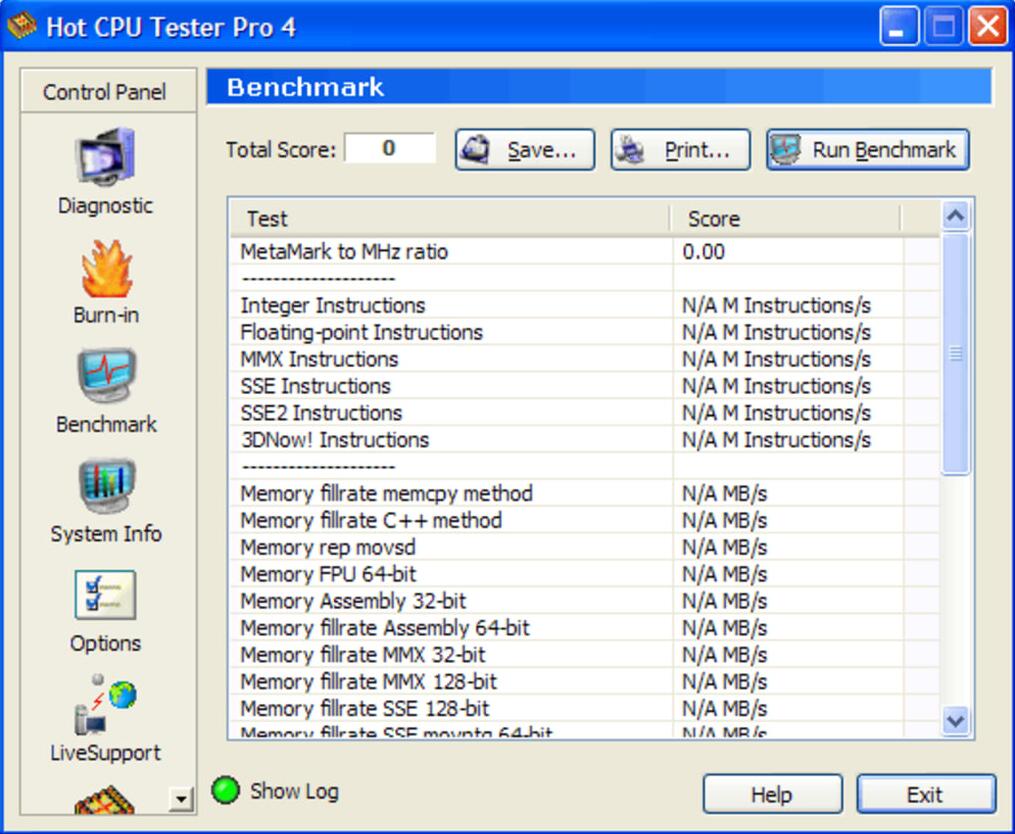This screenshot has height=834, width=1015.
Task: Launch the LiveSupport icon
Action: 105,706
